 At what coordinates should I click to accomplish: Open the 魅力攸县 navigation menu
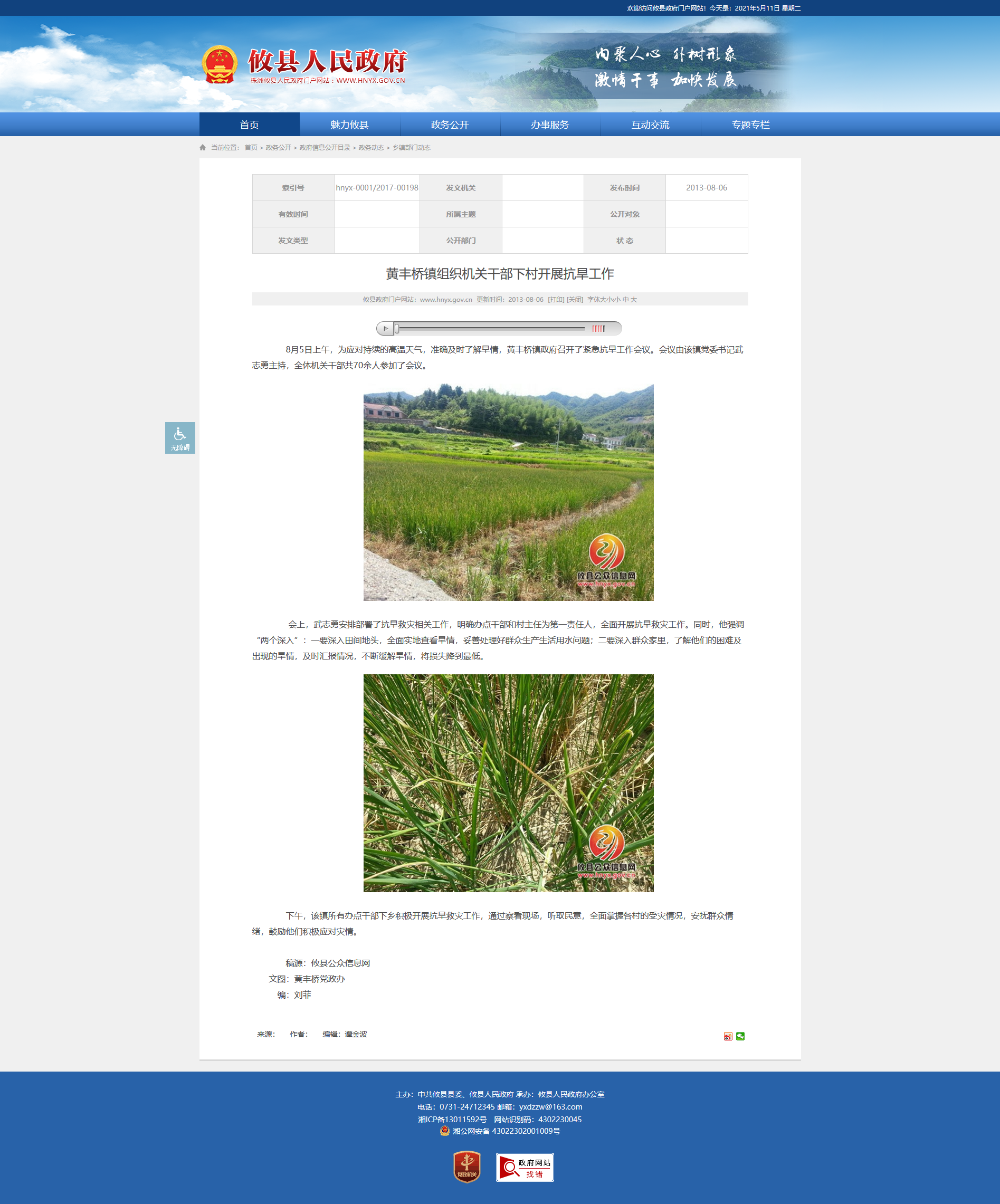349,125
